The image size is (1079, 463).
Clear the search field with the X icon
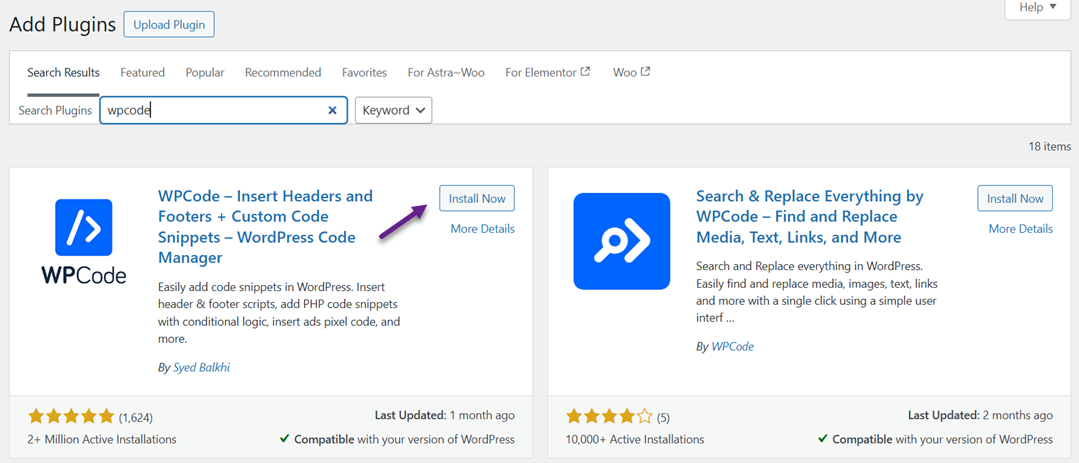tap(332, 110)
